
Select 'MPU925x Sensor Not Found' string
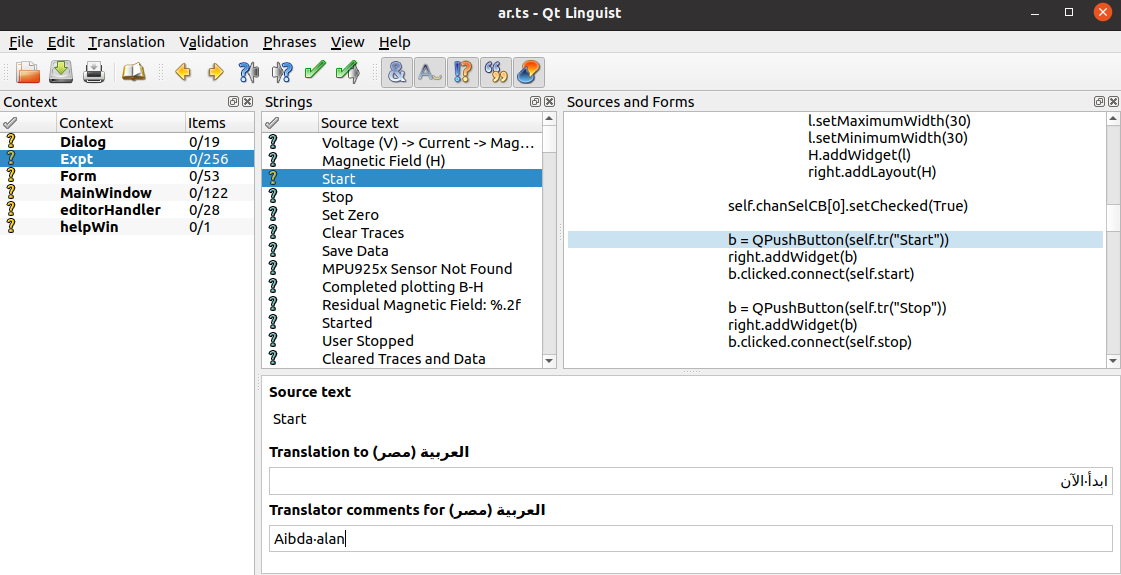(402, 269)
